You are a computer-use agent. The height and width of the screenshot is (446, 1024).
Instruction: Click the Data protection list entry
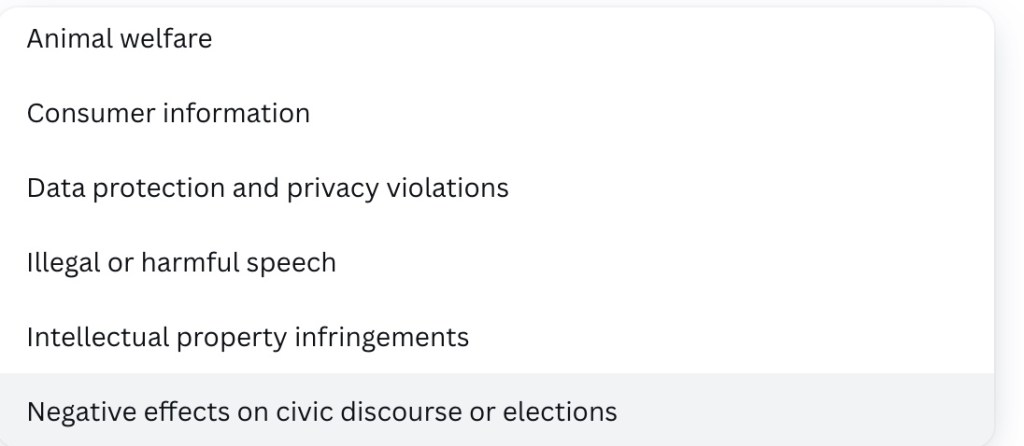[268, 188]
